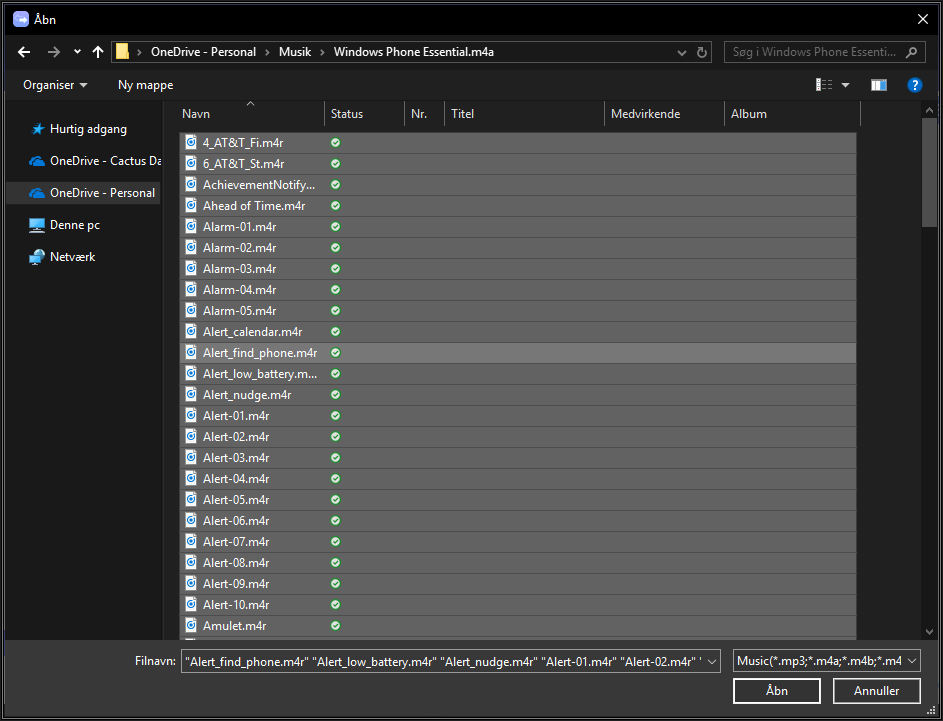Click the sync status icon of Alert-10.m4r
The width and height of the screenshot is (943, 721).
[336, 604]
